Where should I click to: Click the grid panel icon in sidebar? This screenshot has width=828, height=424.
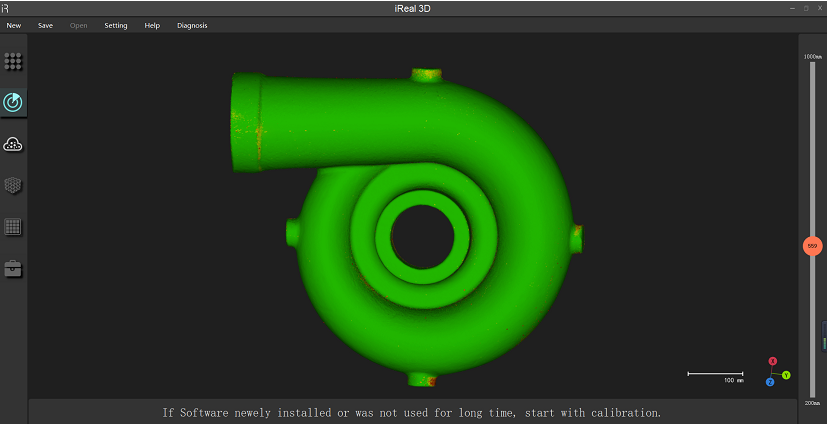click(x=13, y=227)
